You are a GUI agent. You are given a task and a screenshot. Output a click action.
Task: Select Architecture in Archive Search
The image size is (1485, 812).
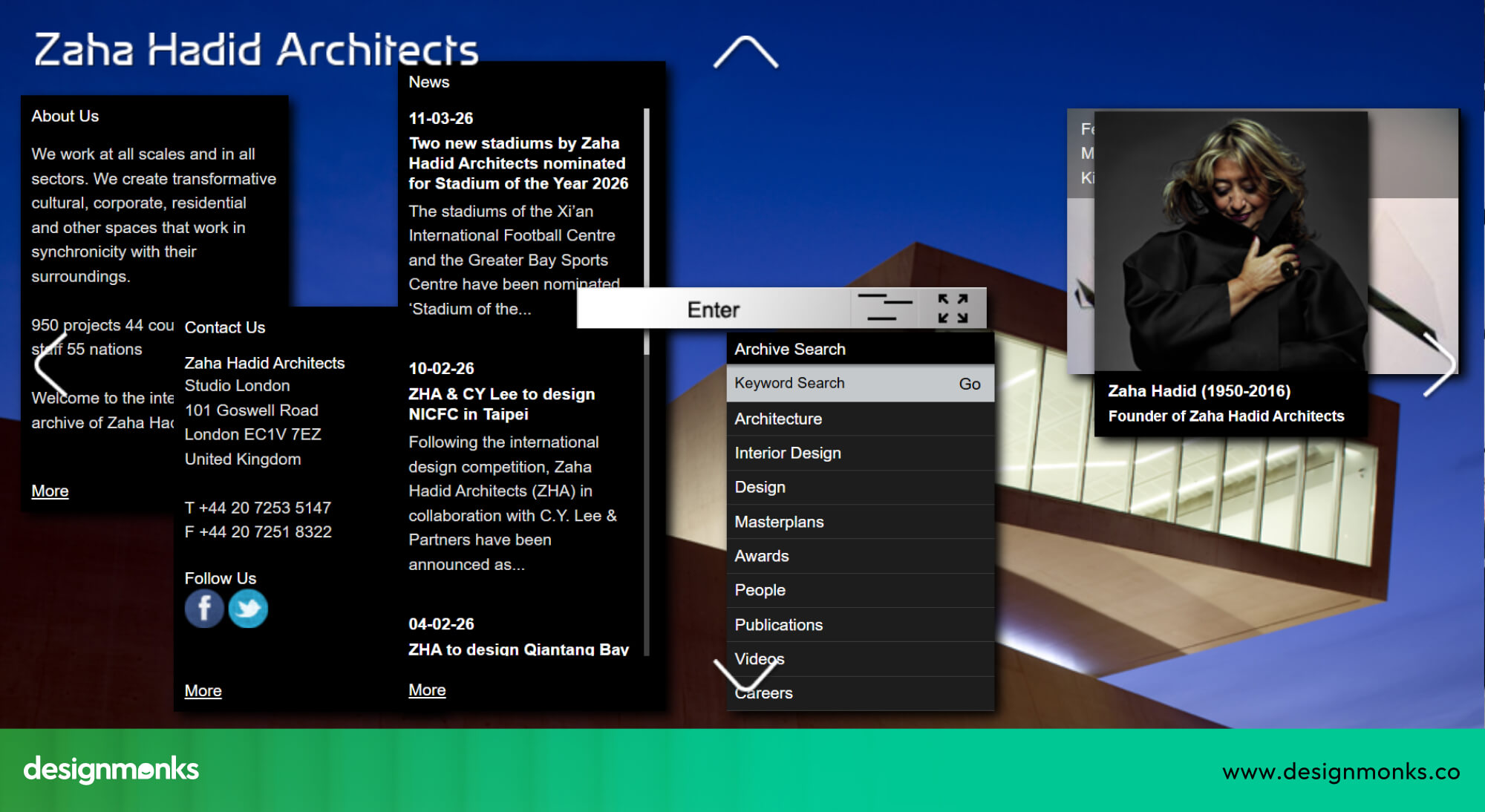point(778,419)
